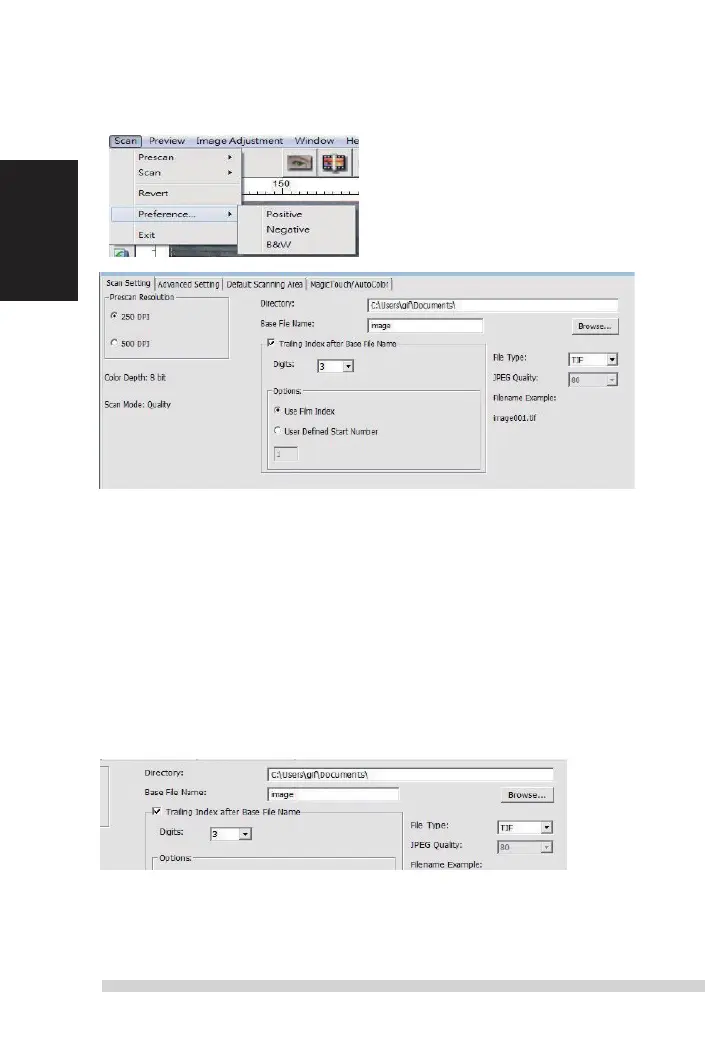Click the 'image001.tif' filename example text
Viewport: 705px width, 1038px height.
point(514,418)
